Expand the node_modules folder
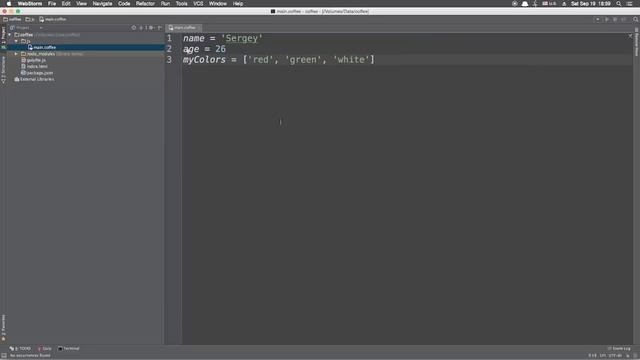The image size is (640, 360). tap(16, 54)
